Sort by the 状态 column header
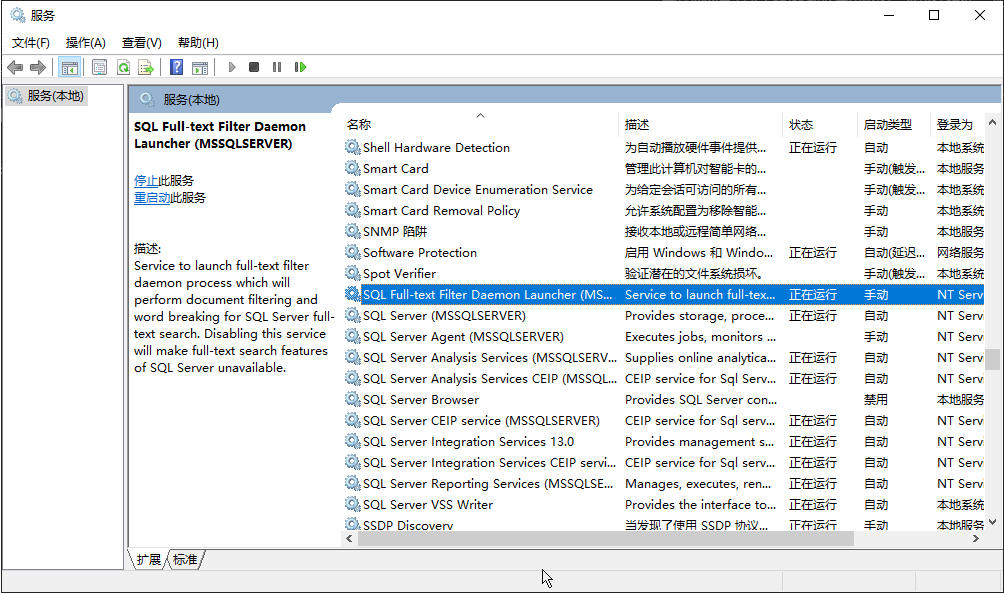Screen dimensions: 1004x593 [x=820, y=124]
